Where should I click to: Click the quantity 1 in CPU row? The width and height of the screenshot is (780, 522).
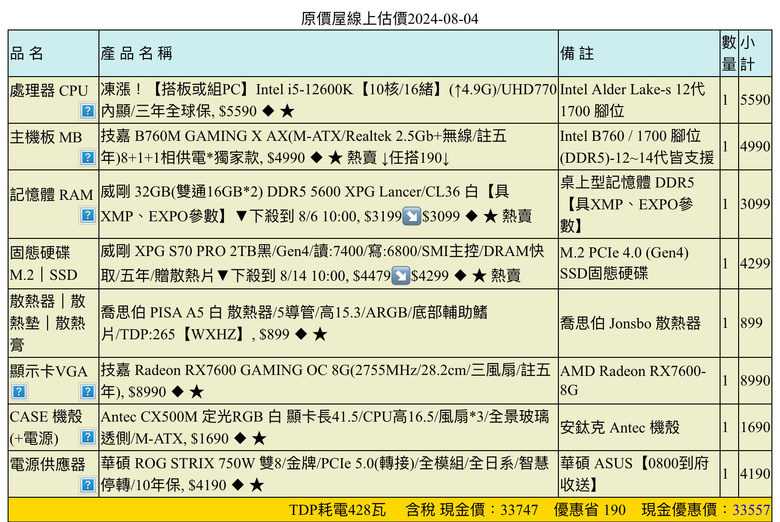coord(725,100)
